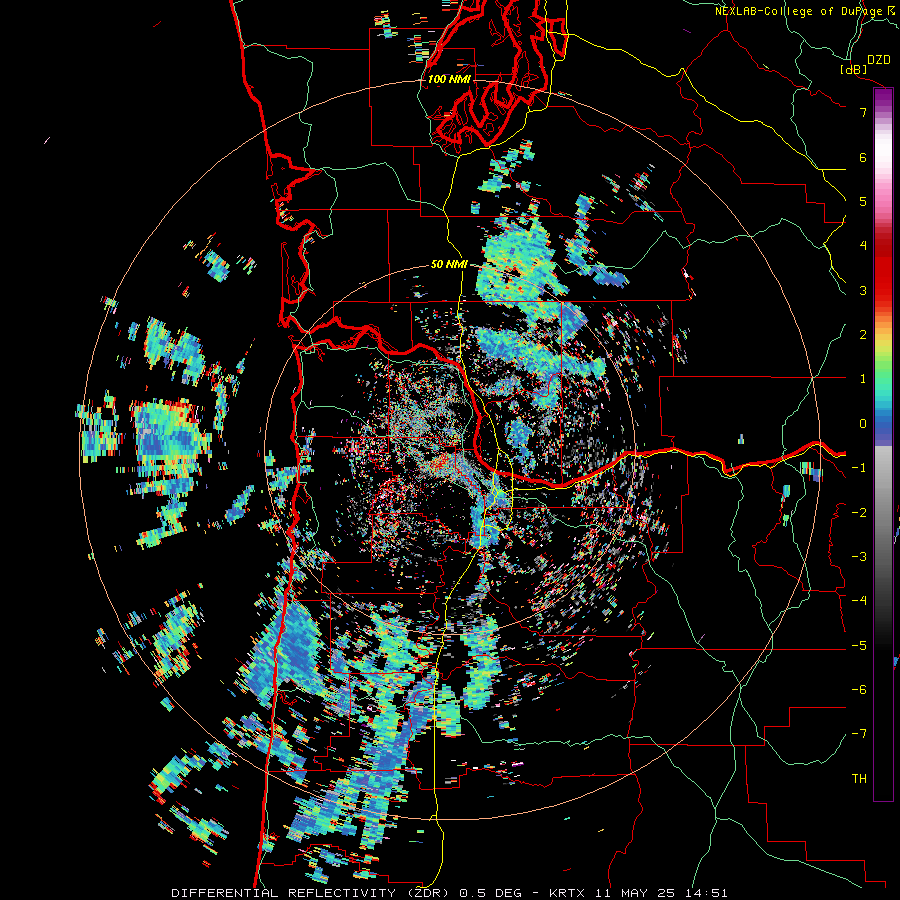Click the ZDR color scale bar
900x900 pixels.
883,444
